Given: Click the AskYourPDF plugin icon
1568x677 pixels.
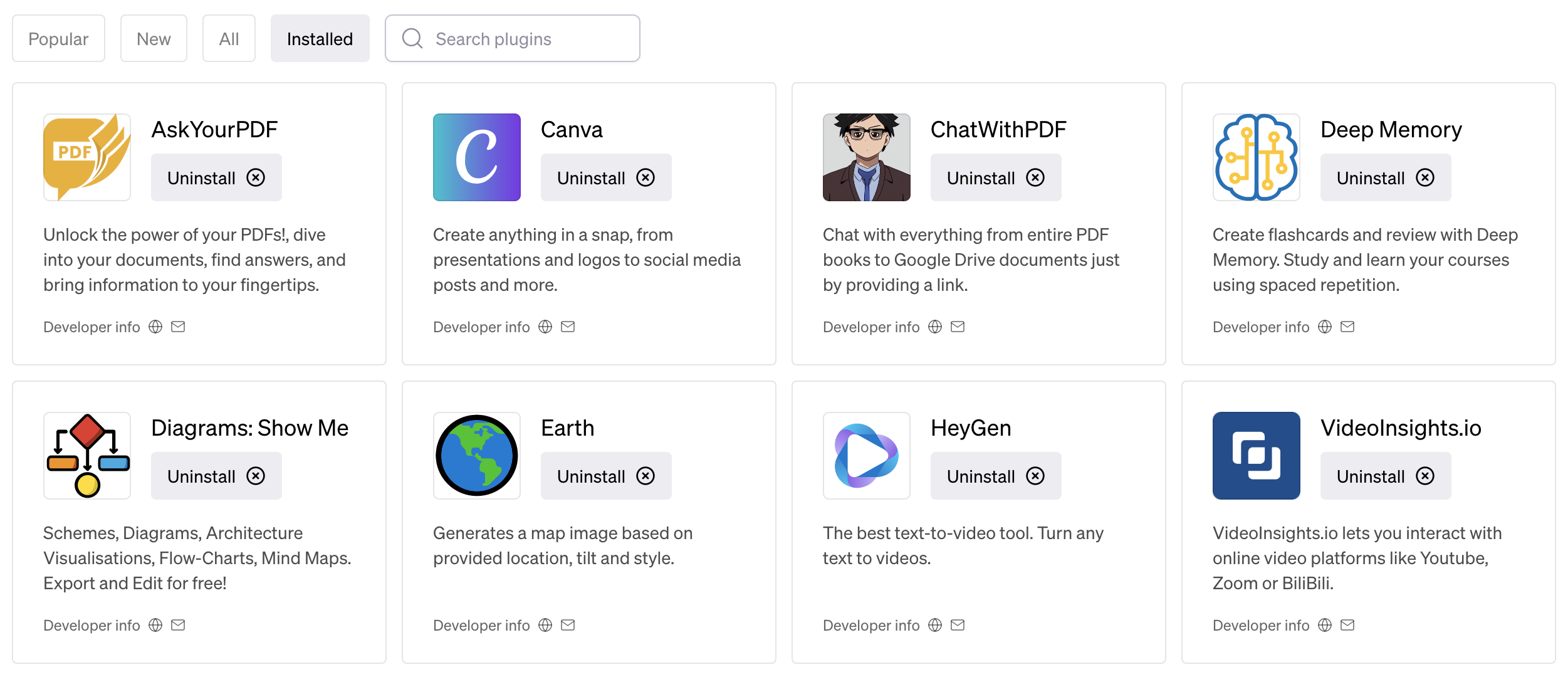Looking at the screenshot, I should tap(87, 157).
